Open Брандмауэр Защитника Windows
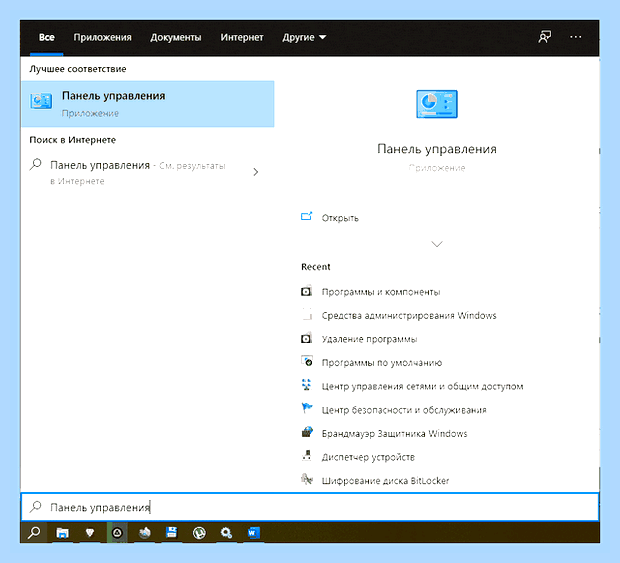Image resolution: width=620 pixels, height=563 pixels. [394, 434]
